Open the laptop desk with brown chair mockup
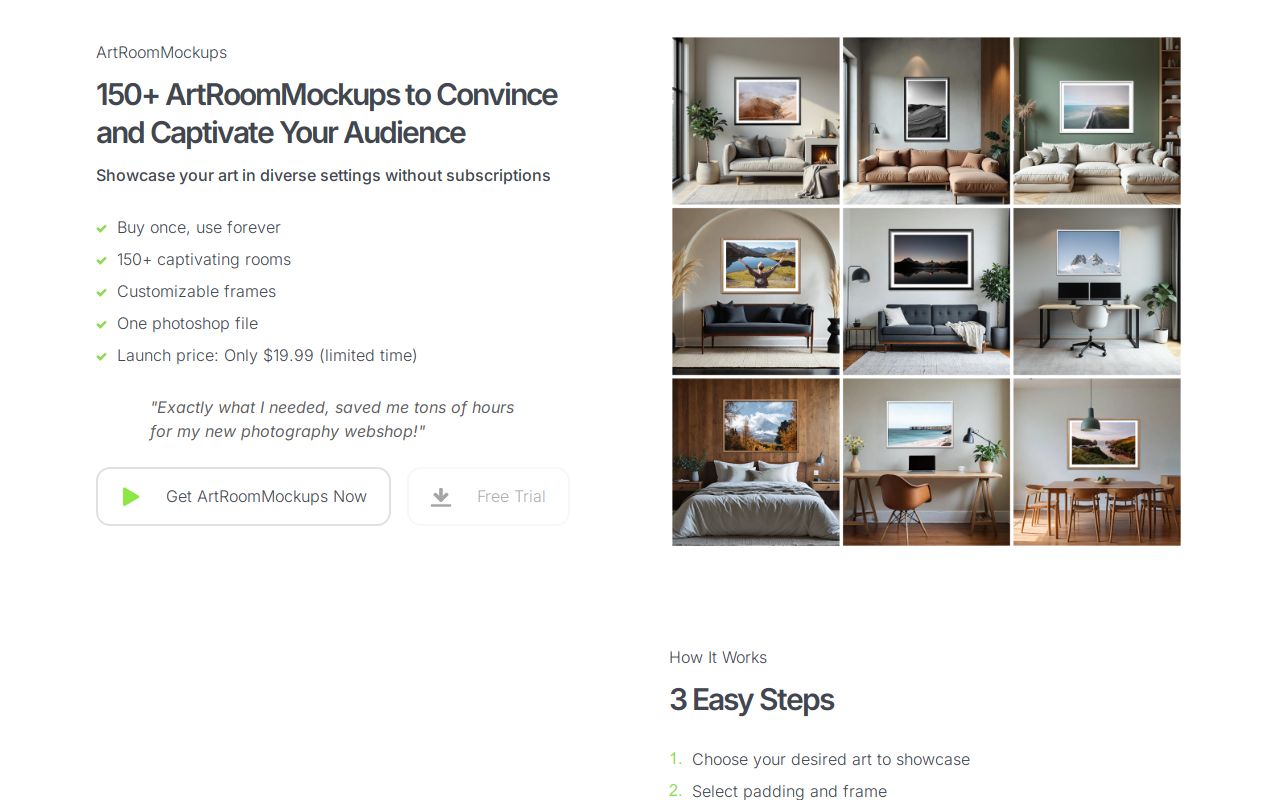 [926, 462]
